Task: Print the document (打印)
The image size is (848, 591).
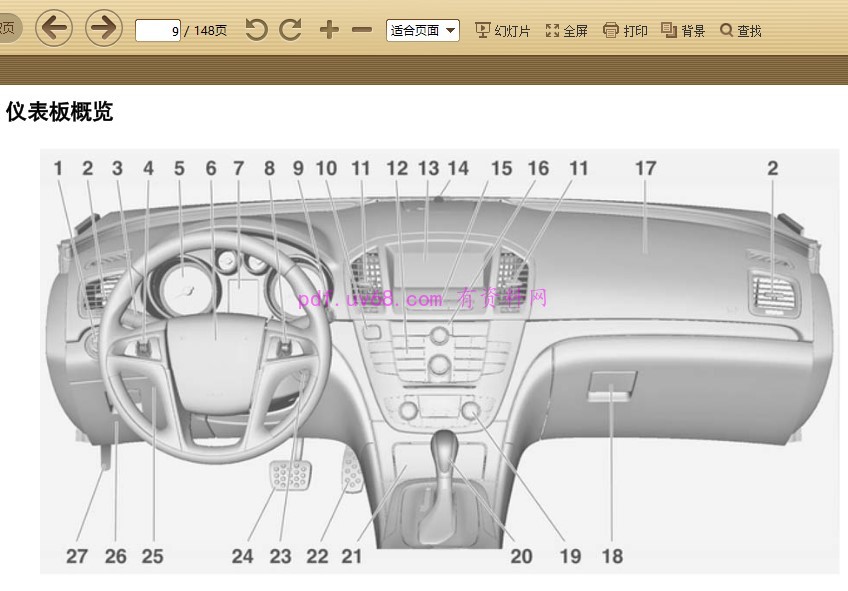Action: (x=625, y=30)
